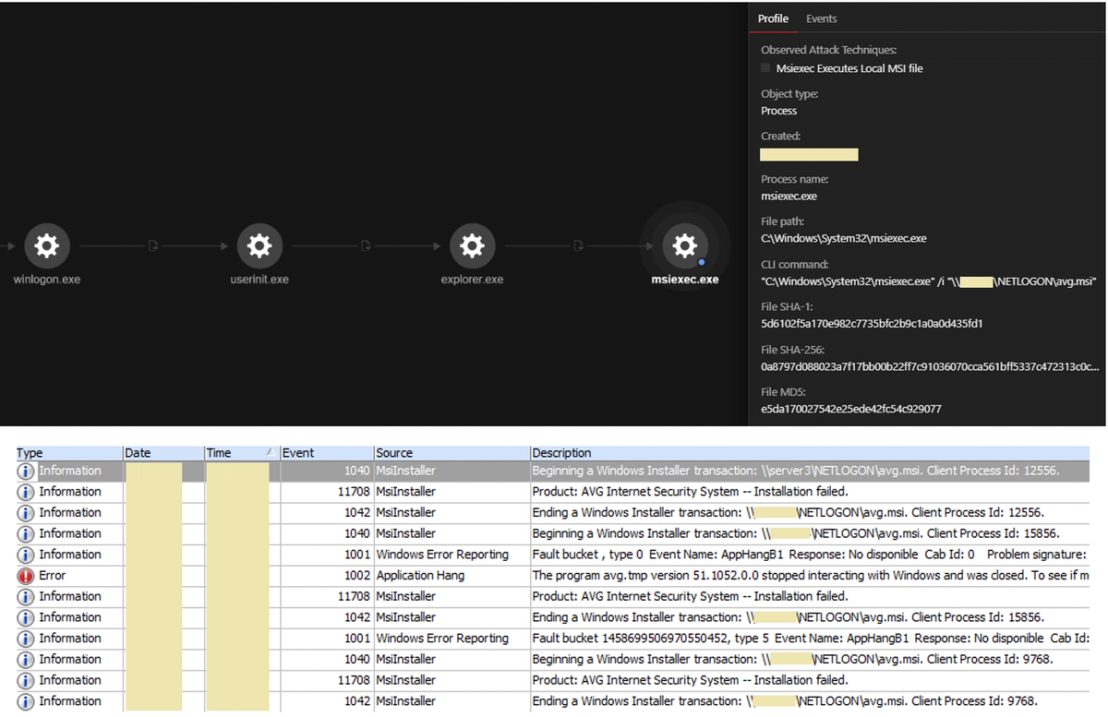Viewport: 1108px width, 717px height.
Task: Select description "Ending... Client Process Id: 12556"
Action: coord(788,513)
